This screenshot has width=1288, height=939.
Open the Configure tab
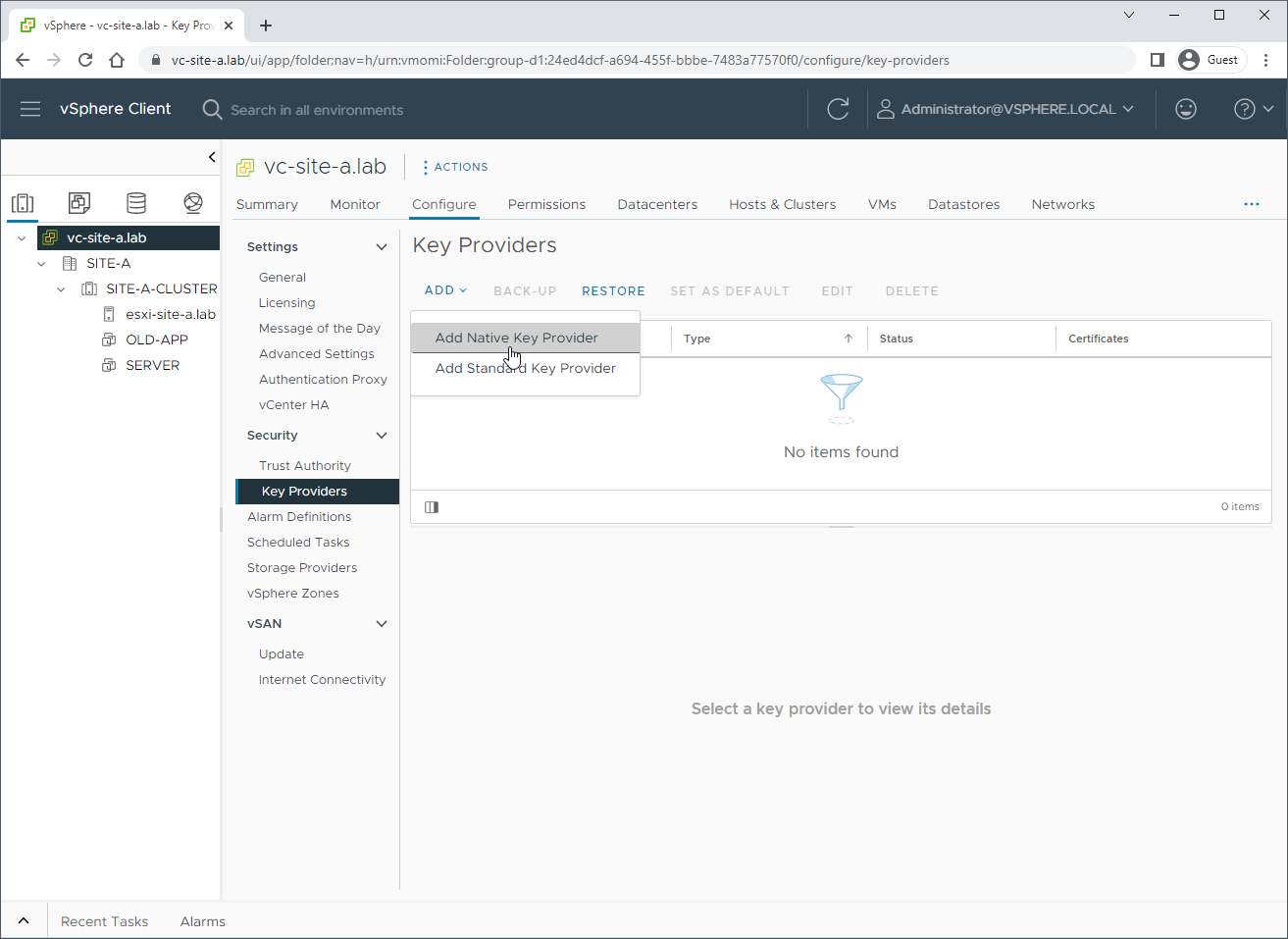click(x=444, y=204)
